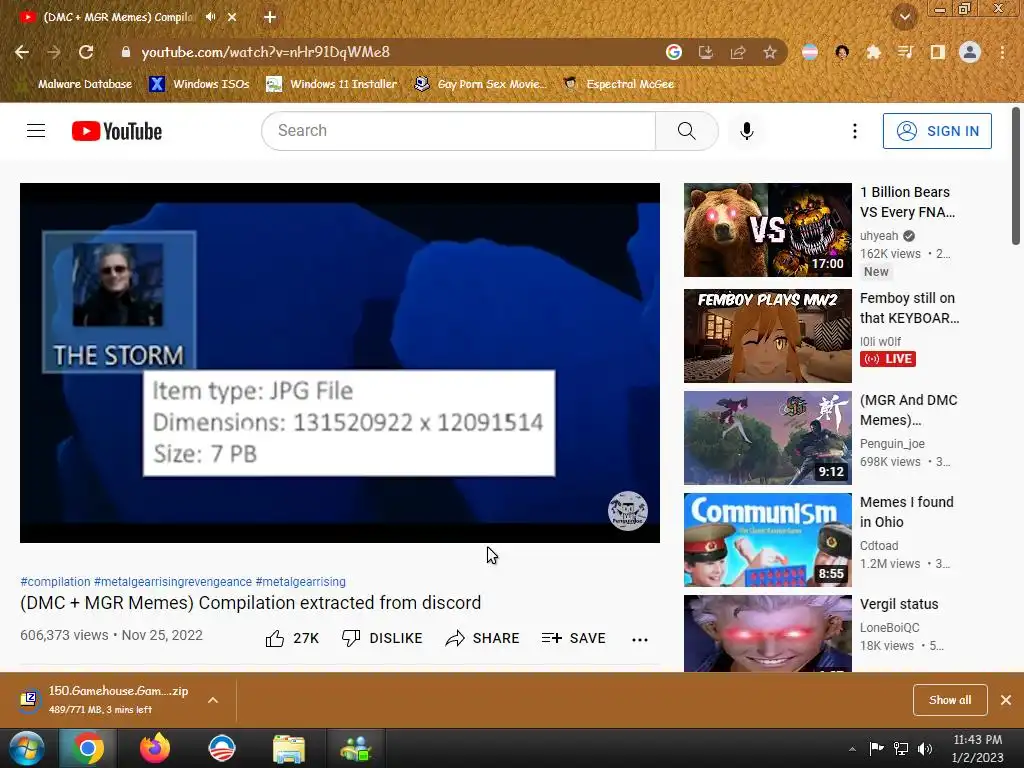Open the YouTube hamburger guide menu
Image resolution: width=1024 pixels, height=768 pixels.
click(x=36, y=131)
